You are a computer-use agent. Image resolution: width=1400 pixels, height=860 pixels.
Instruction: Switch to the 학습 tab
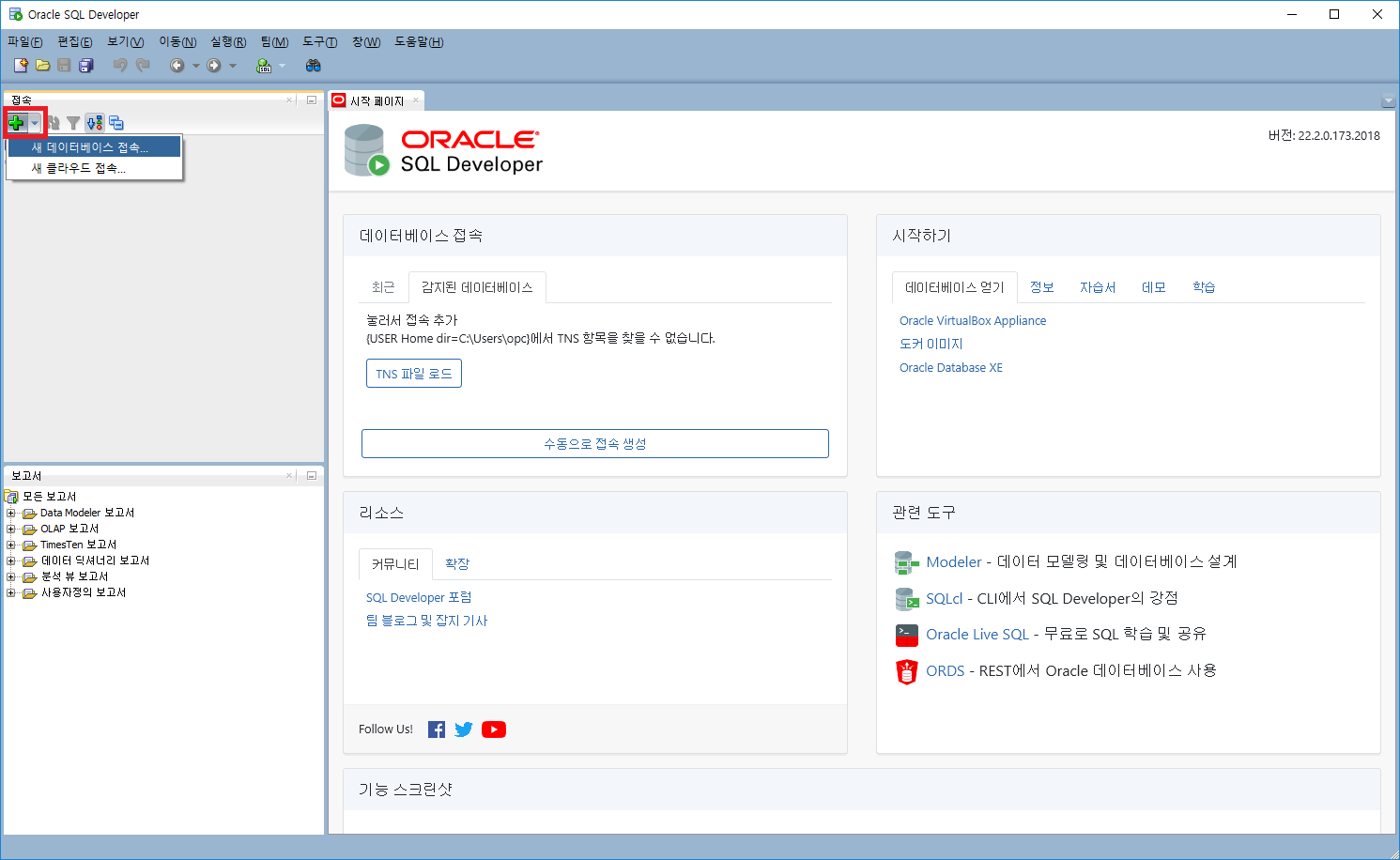[x=1204, y=287]
